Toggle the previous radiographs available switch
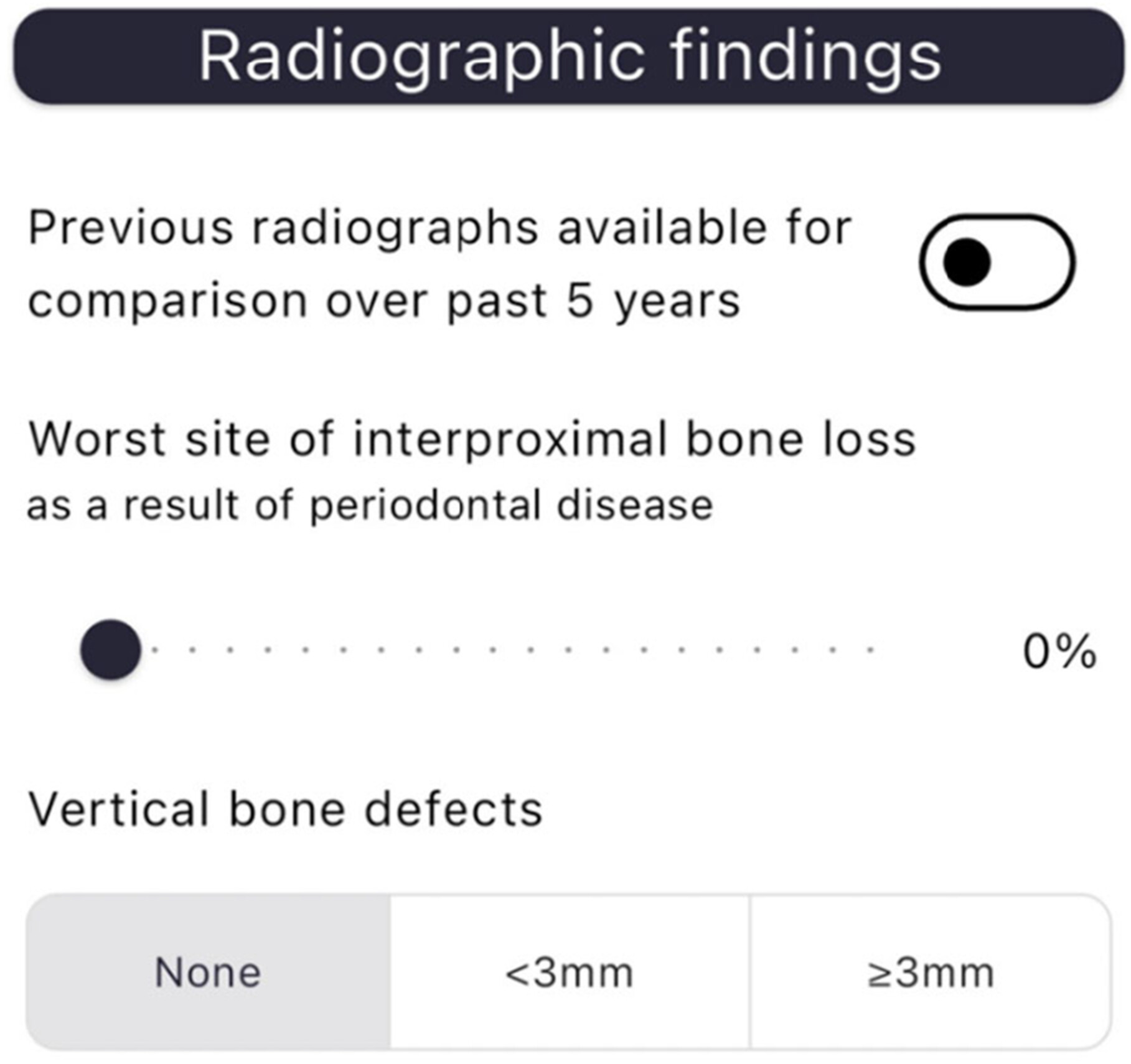 (997, 262)
